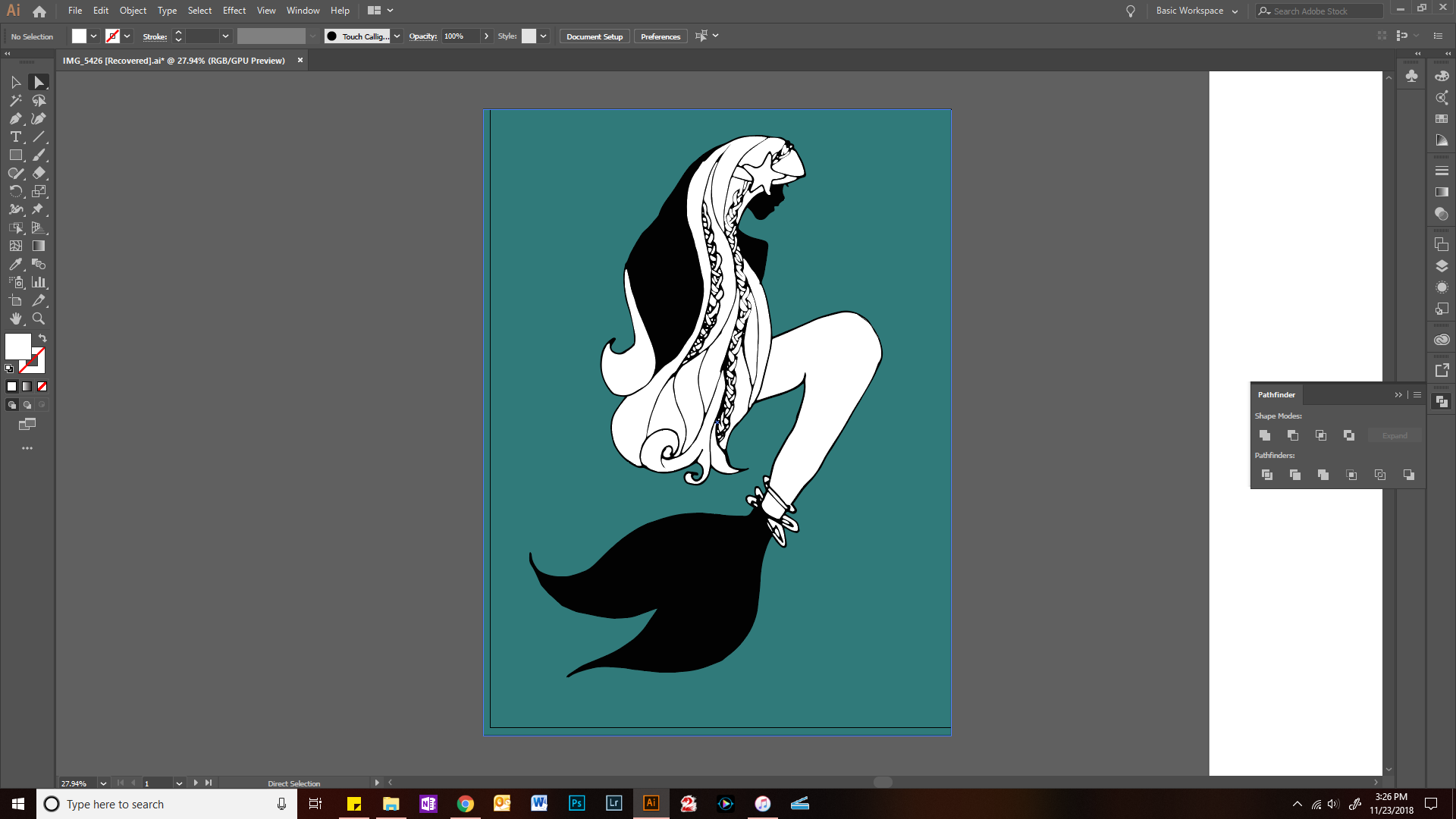Expand the Opacity dropdown arrow
Screen dimensions: 1456x819
pos(486,36)
